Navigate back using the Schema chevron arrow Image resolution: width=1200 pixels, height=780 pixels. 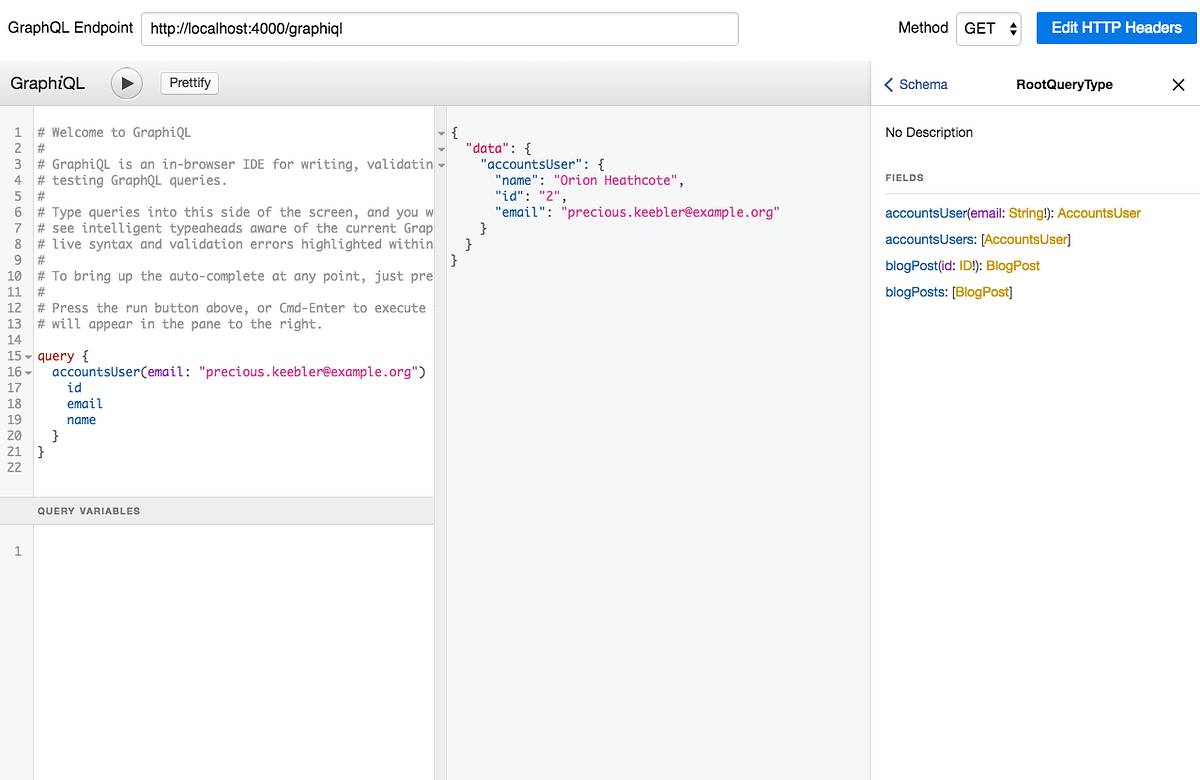coord(889,85)
